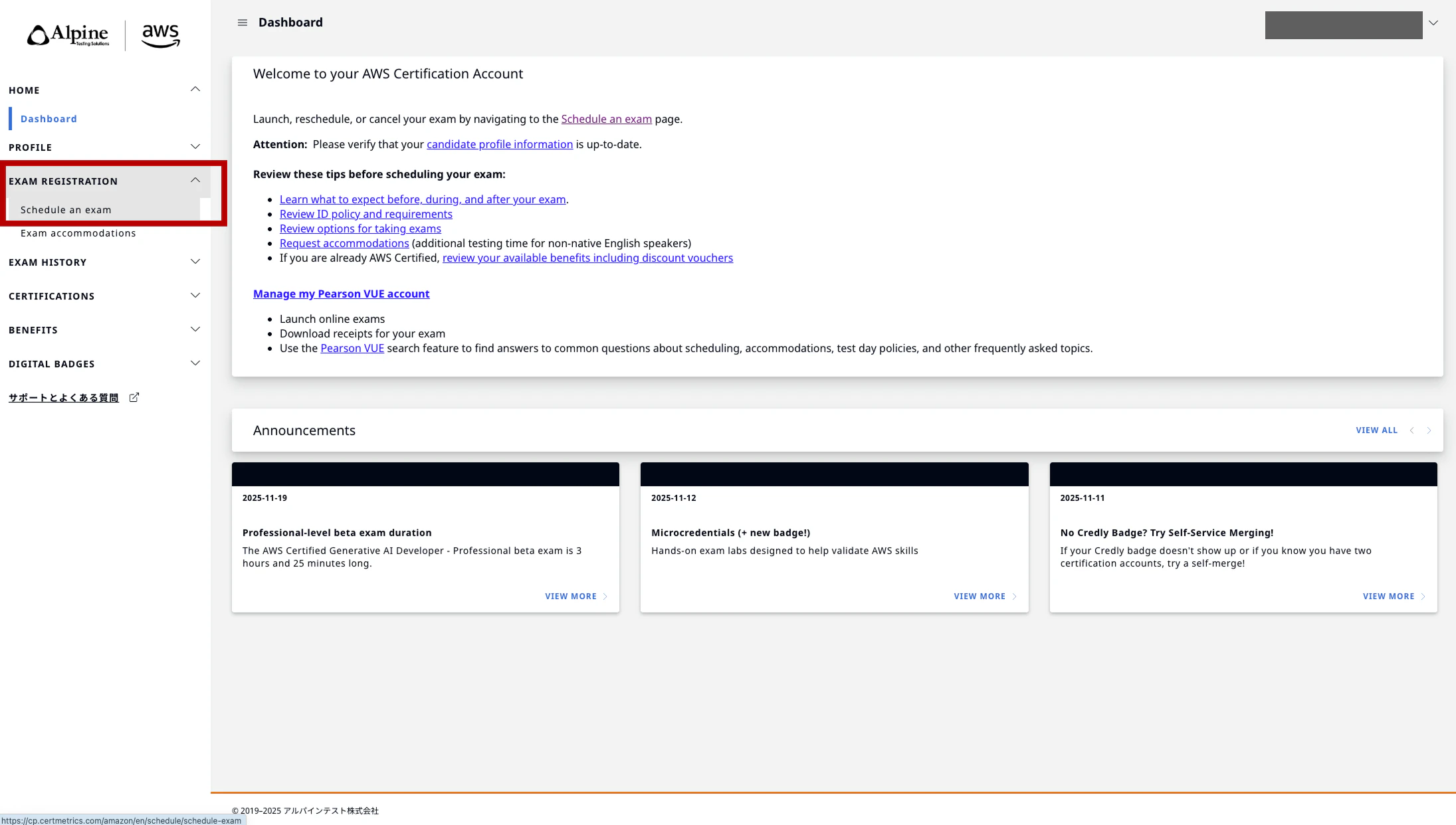Click the Announcements heading
Image resolution: width=1456 pixels, height=825 pixels.
(304, 430)
